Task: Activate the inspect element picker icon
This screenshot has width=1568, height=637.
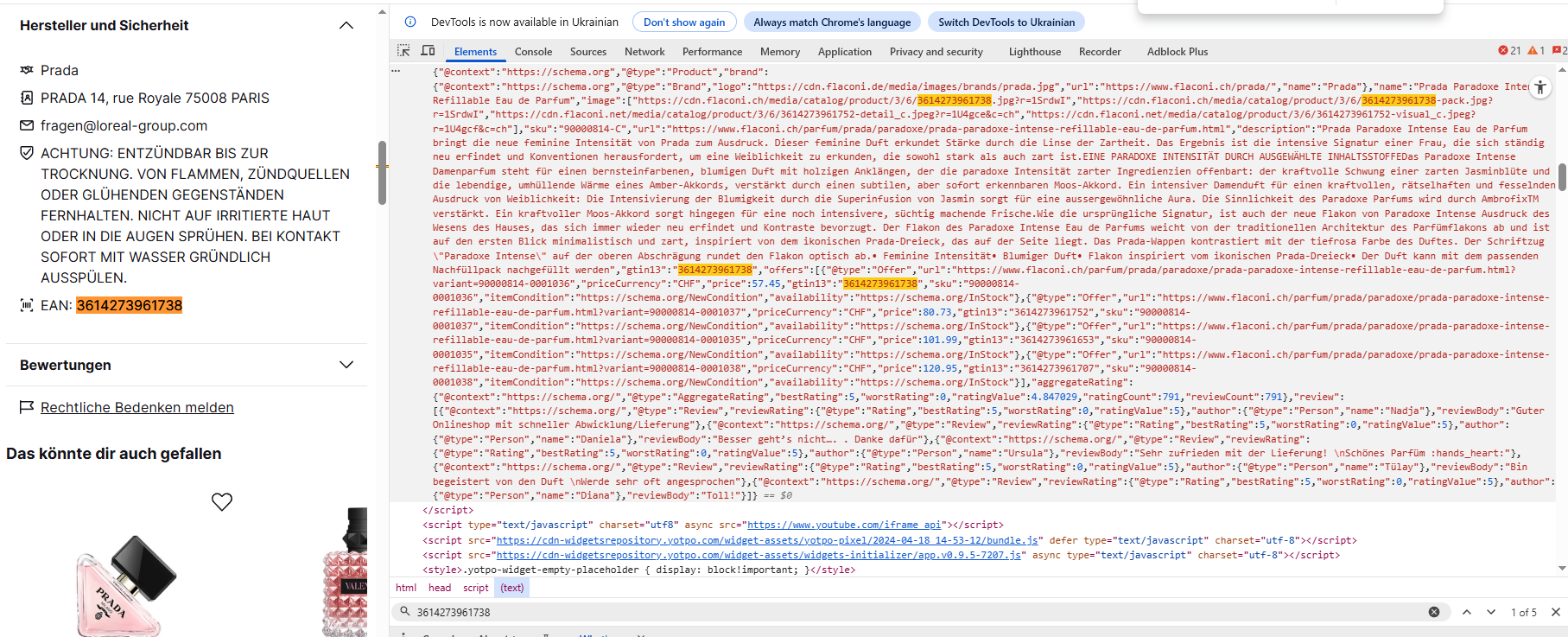Action: tap(403, 51)
